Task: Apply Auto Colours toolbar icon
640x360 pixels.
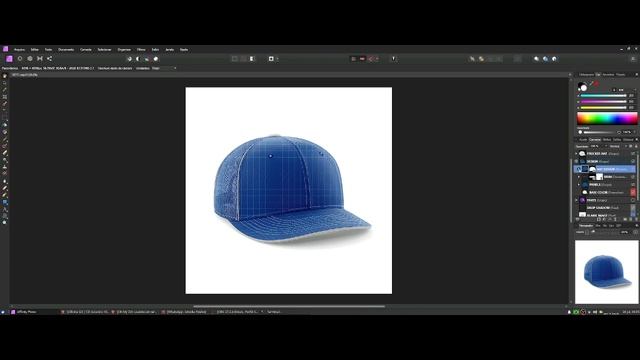Action: click(147, 59)
